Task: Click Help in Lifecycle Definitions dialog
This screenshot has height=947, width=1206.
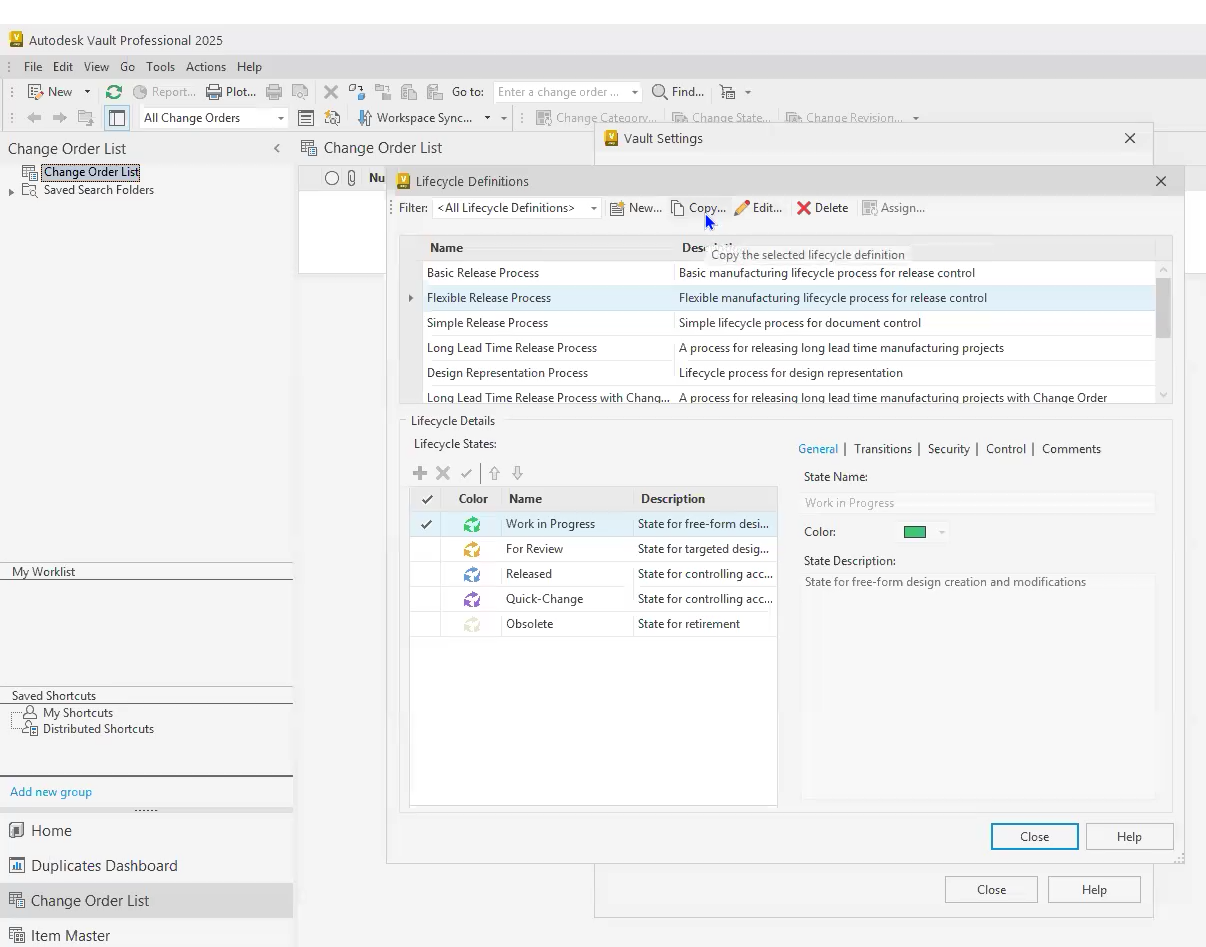Action: click(1129, 837)
